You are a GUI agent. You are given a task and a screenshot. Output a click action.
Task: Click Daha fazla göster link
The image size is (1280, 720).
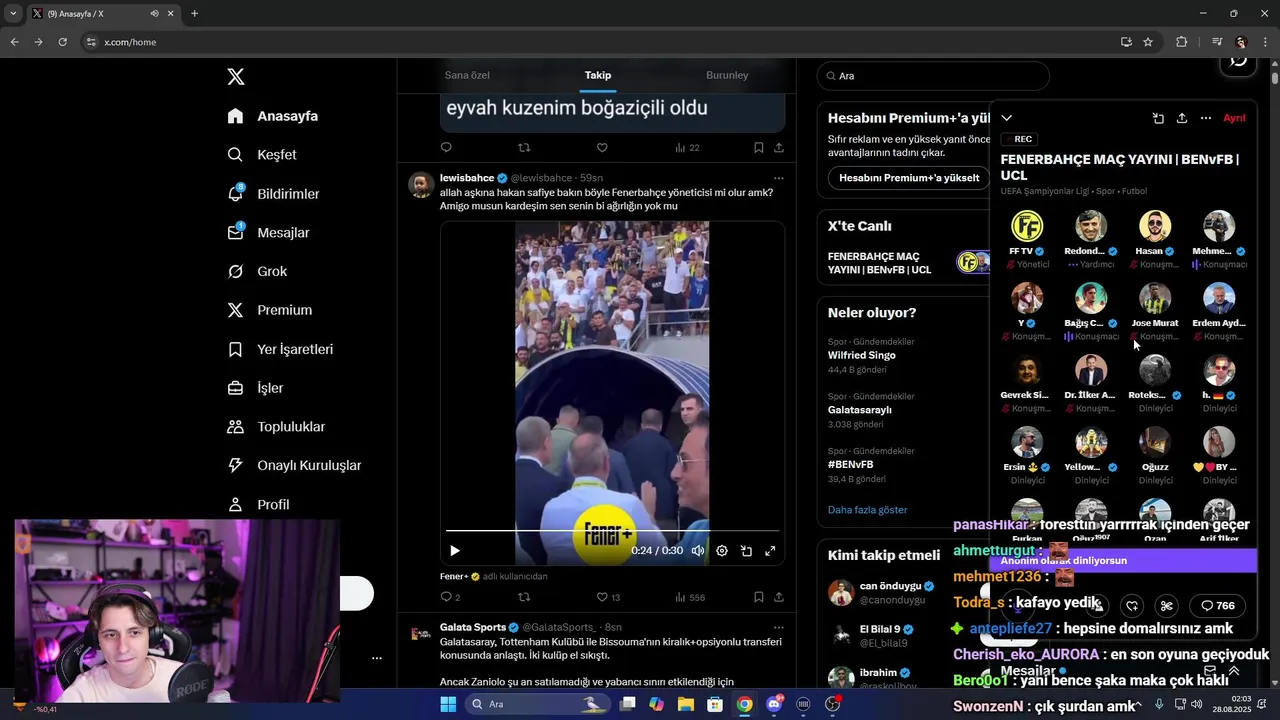point(867,510)
